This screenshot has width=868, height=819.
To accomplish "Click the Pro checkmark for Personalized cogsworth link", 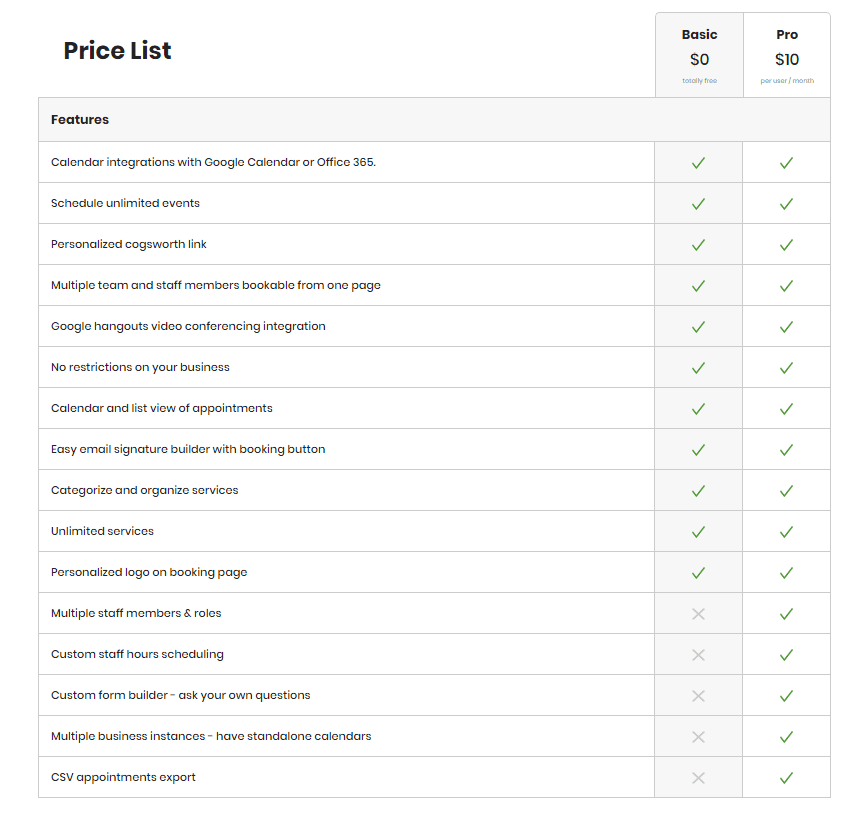I will [x=786, y=245].
